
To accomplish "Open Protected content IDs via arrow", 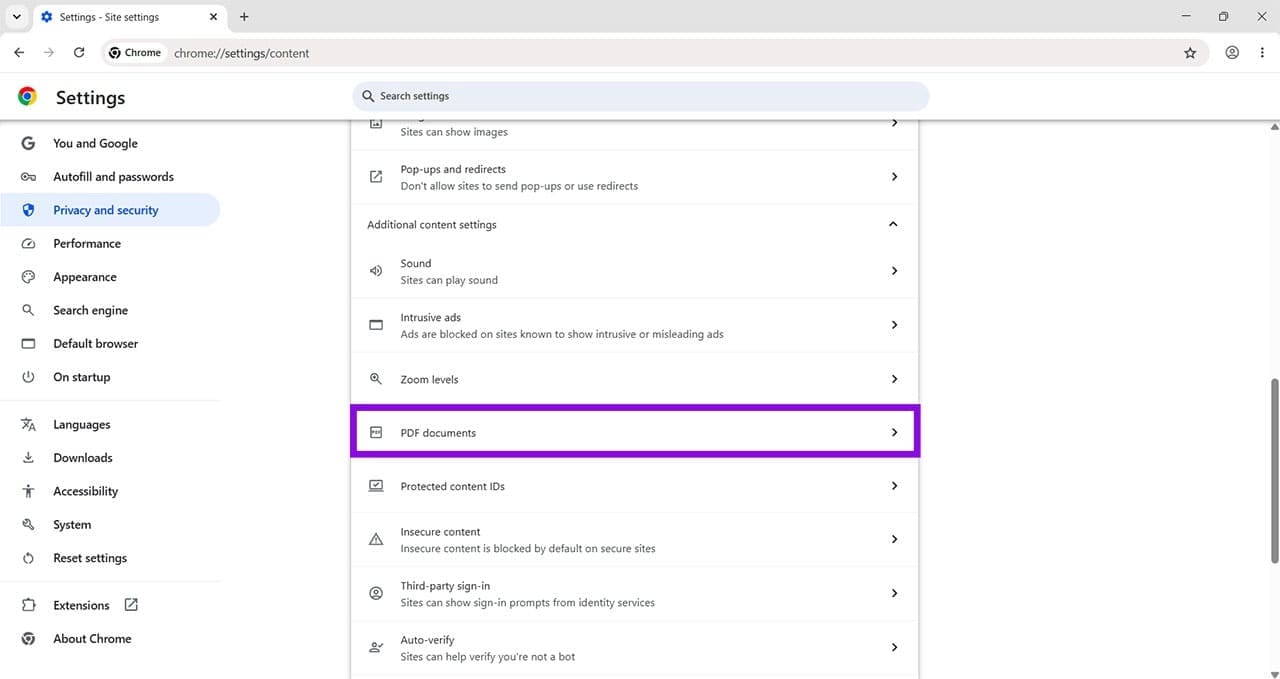I will pyautogui.click(x=894, y=486).
